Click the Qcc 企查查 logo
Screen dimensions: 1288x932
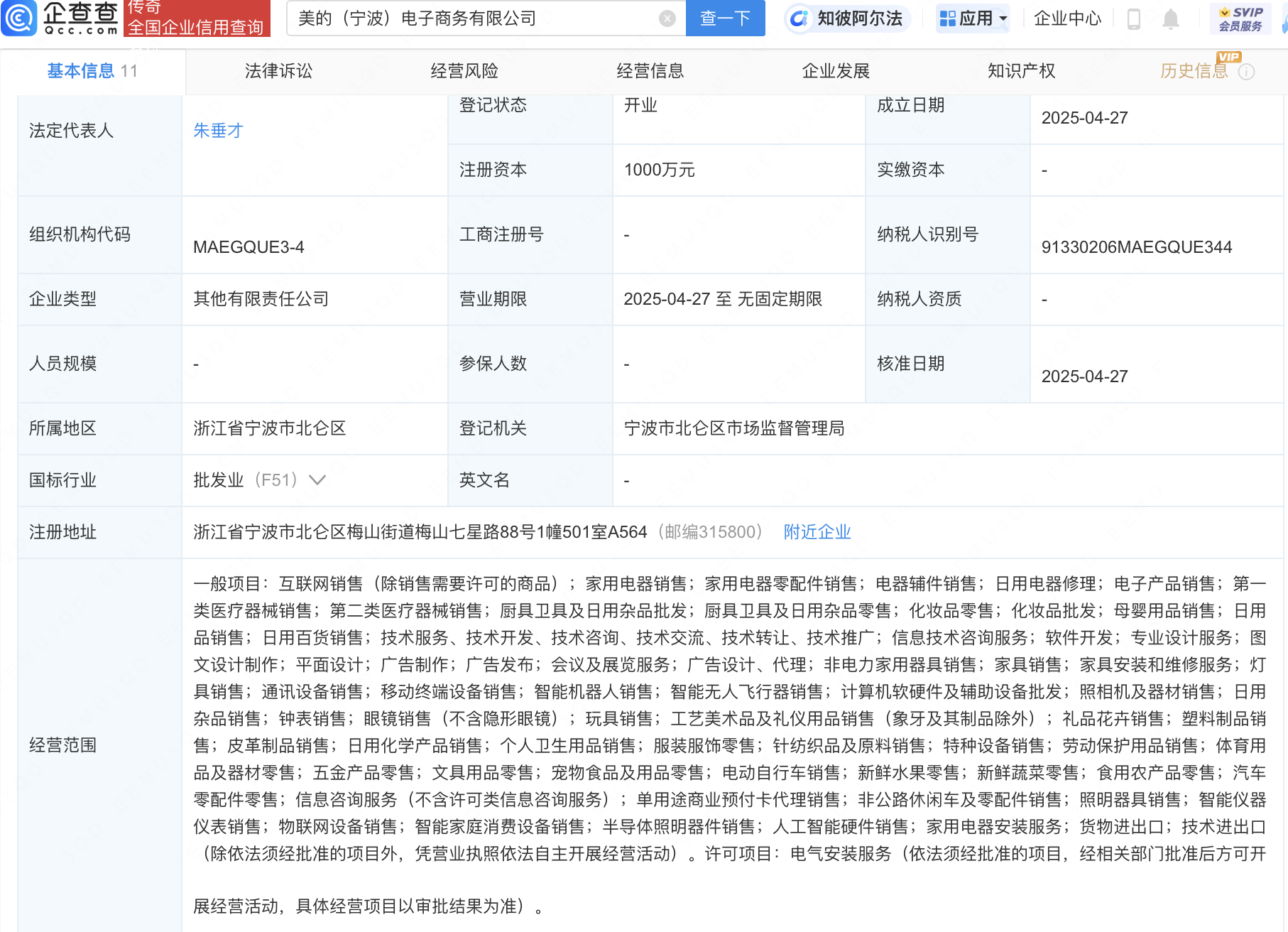tap(60, 18)
